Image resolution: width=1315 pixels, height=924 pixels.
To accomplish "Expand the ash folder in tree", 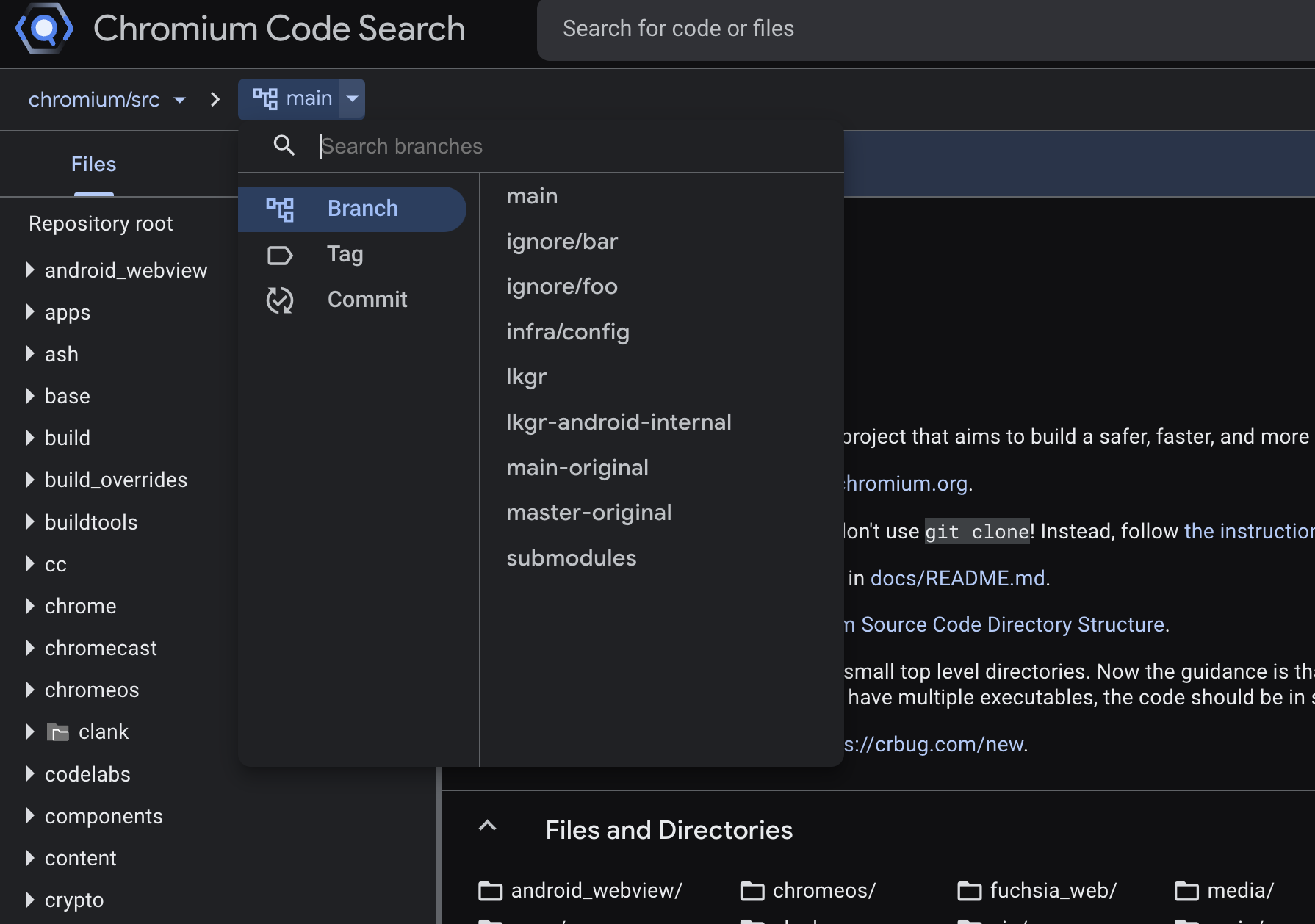I will [x=30, y=353].
